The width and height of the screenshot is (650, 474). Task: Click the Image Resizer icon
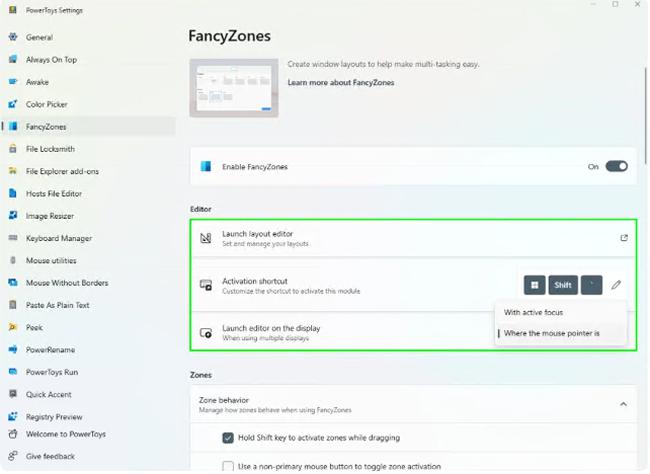[13, 216]
